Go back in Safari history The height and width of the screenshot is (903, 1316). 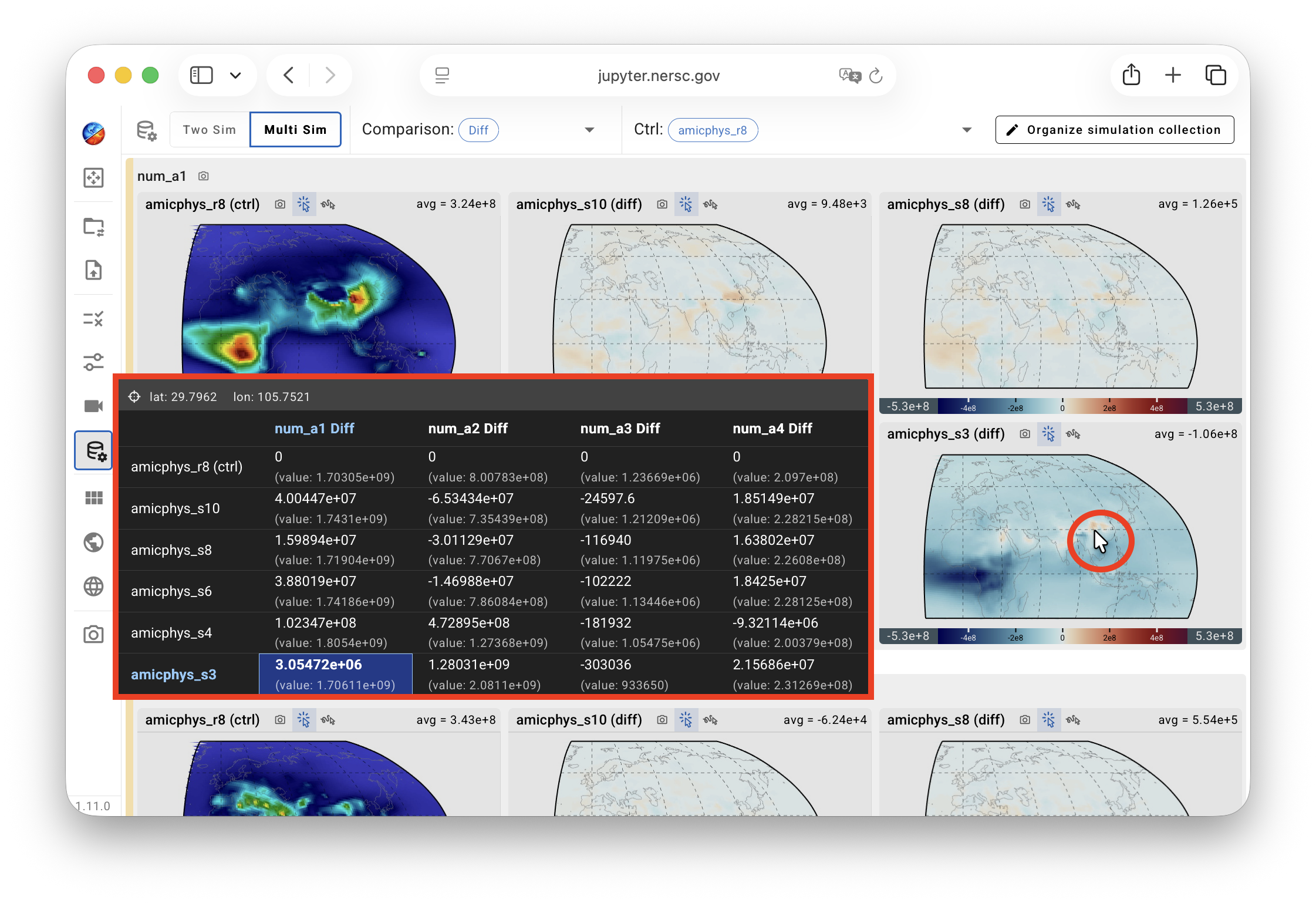pos(289,75)
